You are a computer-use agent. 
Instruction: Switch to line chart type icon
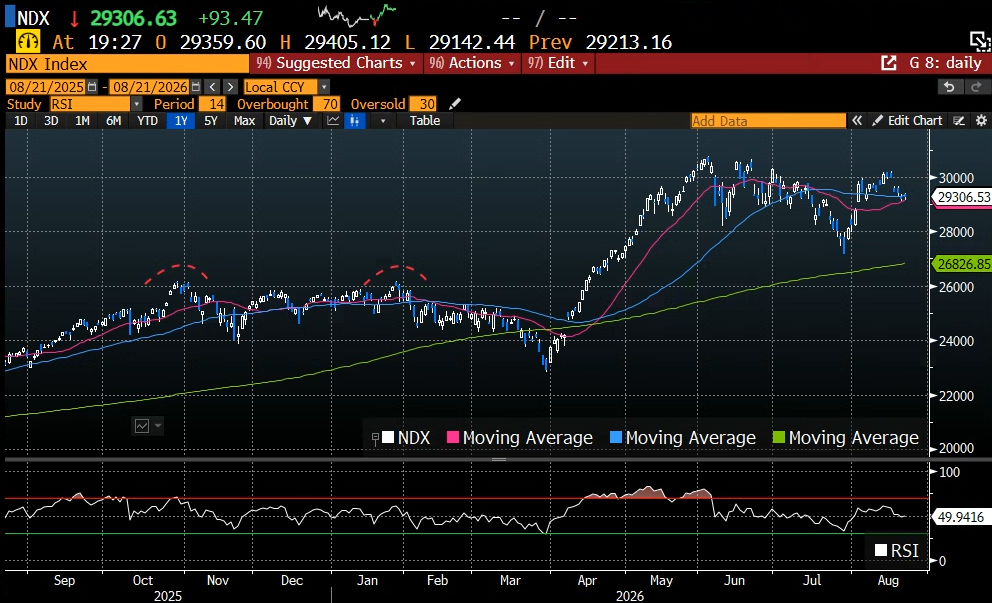coord(333,121)
